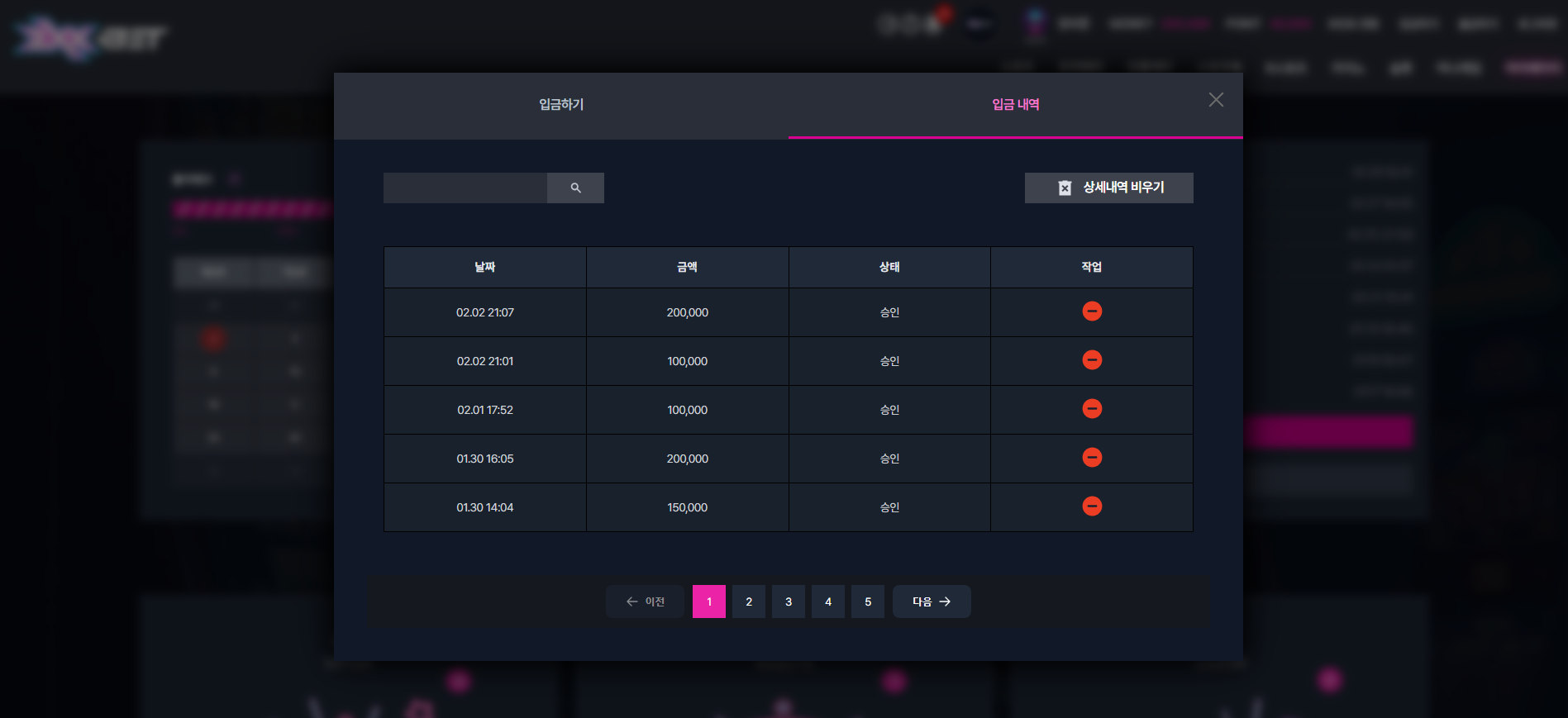Screen dimensions: 1568x718
Task: Open page 3 in pagination
Action: 789,602
